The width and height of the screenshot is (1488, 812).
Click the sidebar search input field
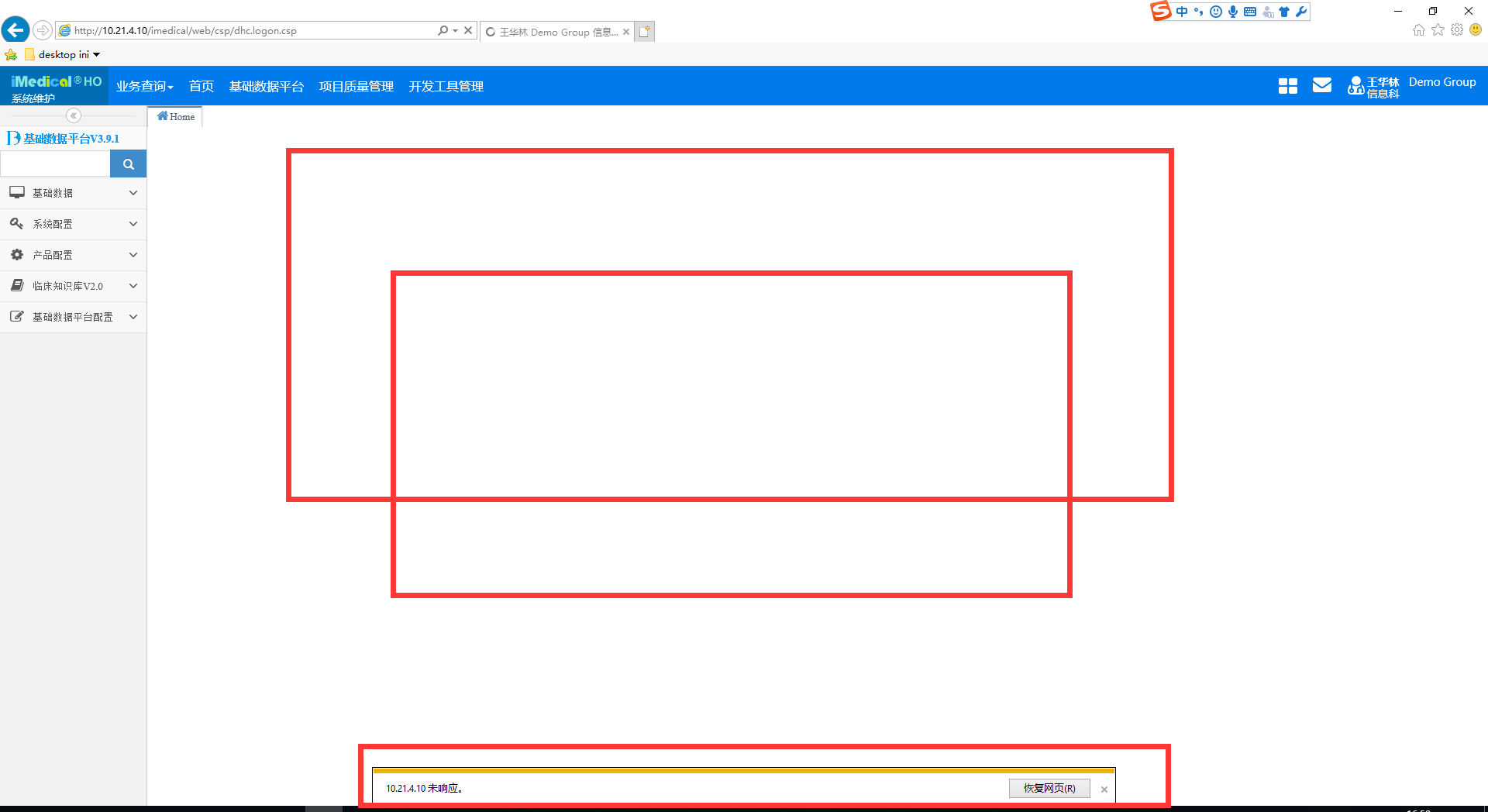tap(55, 164)
